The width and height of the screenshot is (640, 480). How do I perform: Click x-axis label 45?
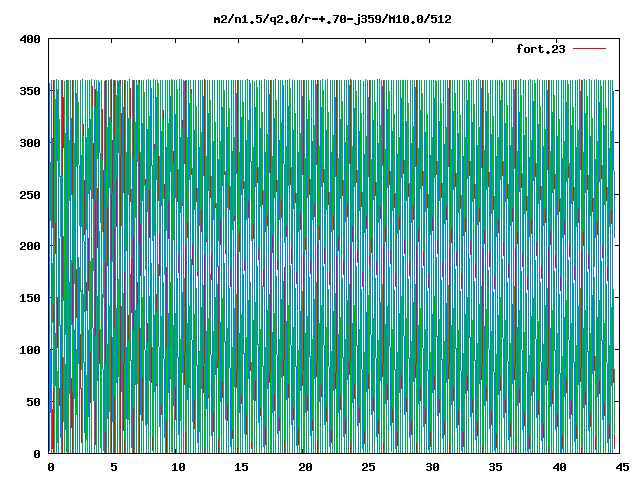(x=622, y=467)
